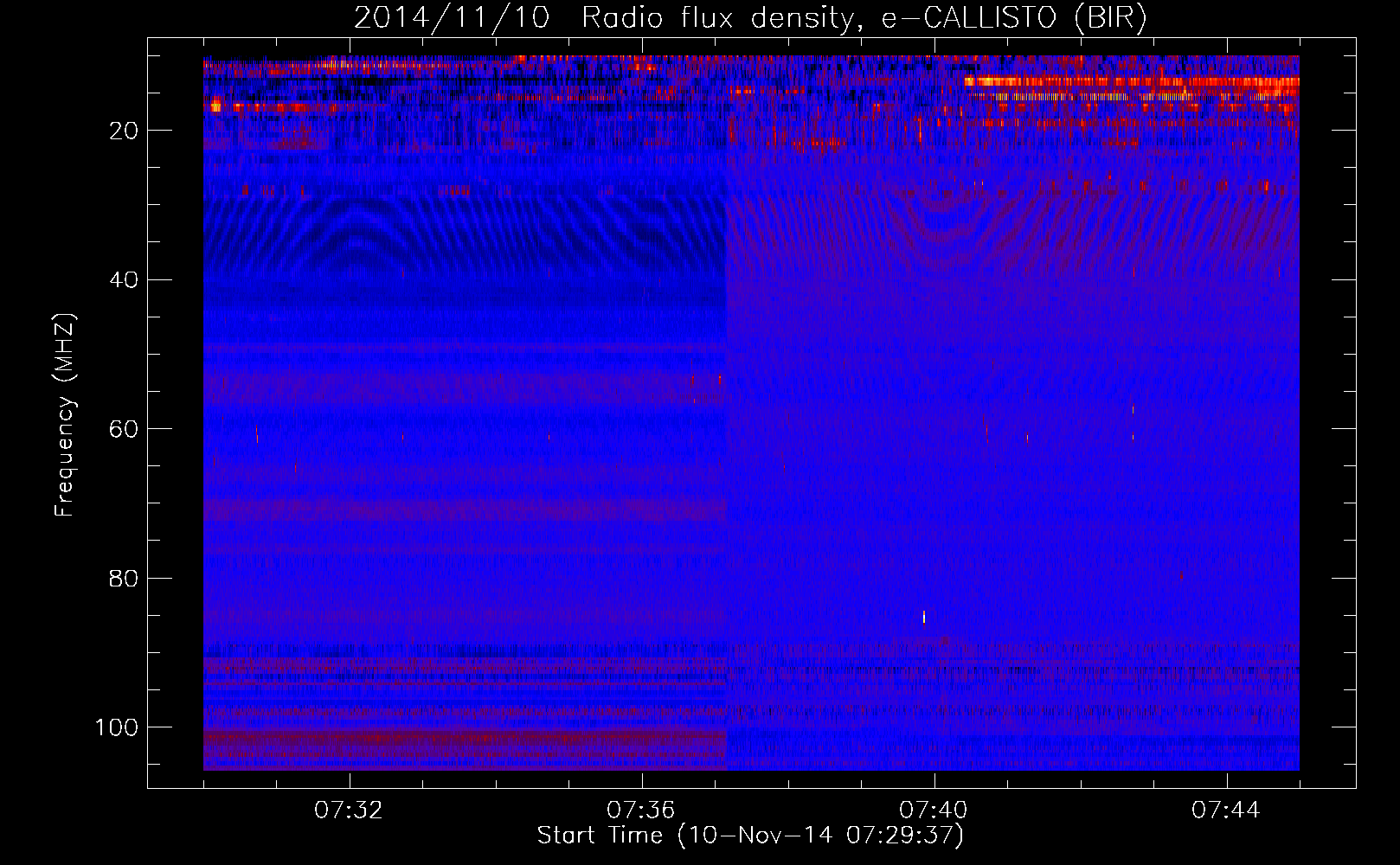Click the 'Start Time (10-Nov-14 07:29:37)' label
Viewport: 1400px width, 865px height.
750,836
